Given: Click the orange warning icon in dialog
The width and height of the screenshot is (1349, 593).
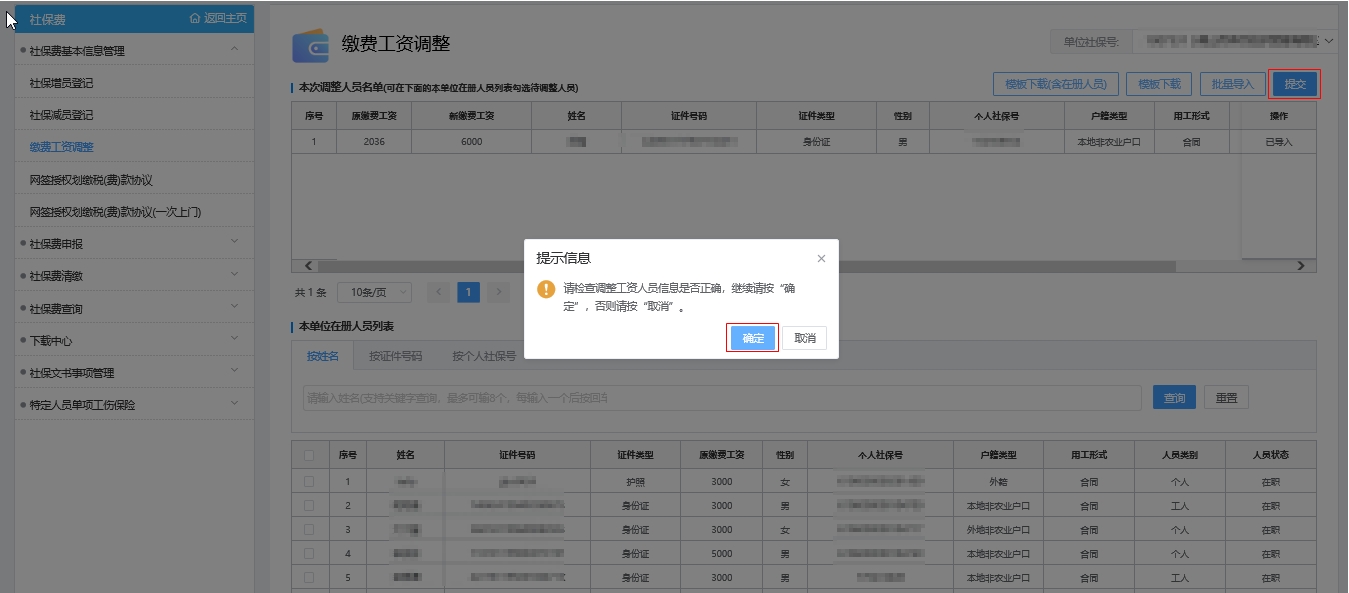Looking at the screenshot, I should click(546, 289).
